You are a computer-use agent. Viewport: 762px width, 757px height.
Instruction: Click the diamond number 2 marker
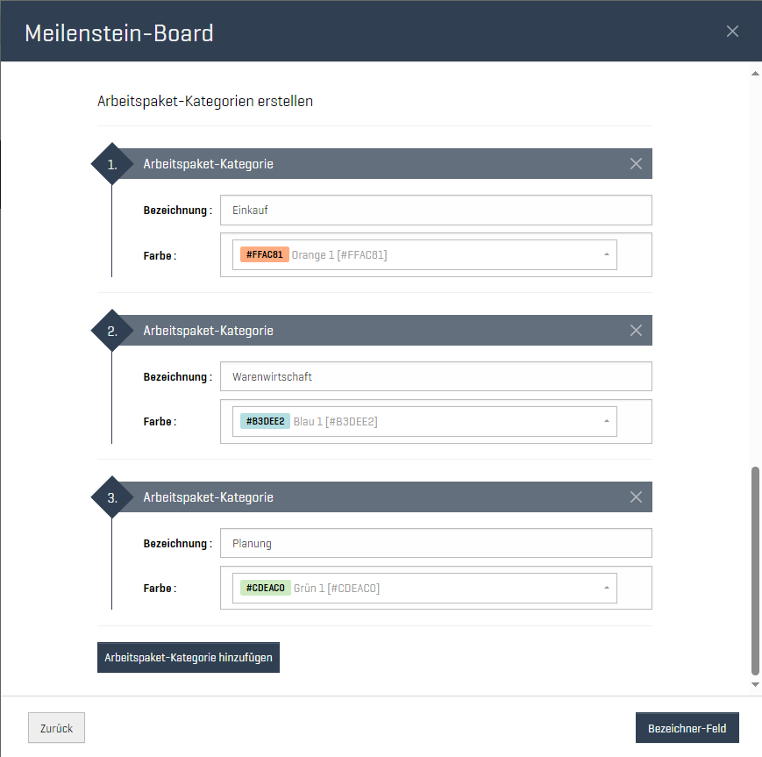(112, 331)
